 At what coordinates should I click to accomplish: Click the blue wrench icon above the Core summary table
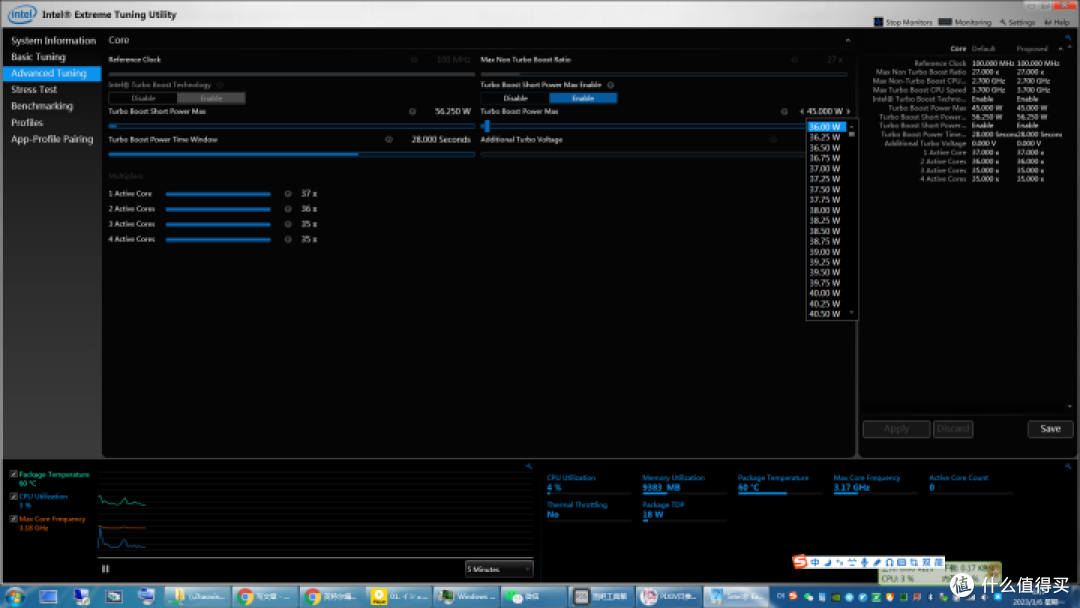pyautogui.click(x=1068, y=38)
